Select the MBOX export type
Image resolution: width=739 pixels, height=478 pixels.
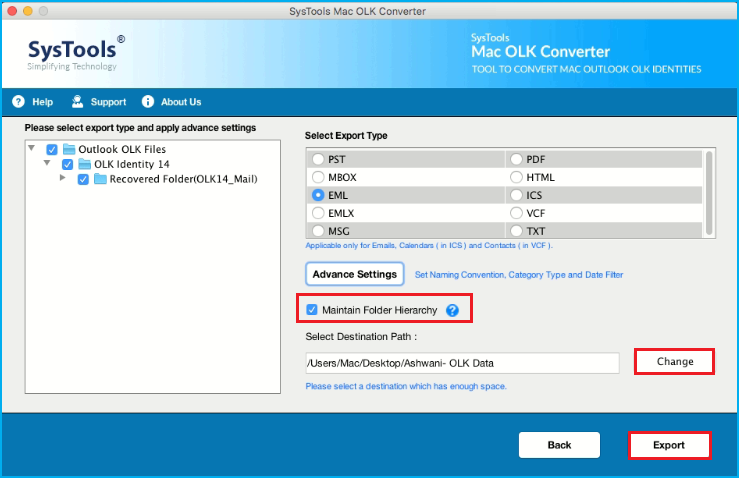pyautogui.click(x=318, y=177)
